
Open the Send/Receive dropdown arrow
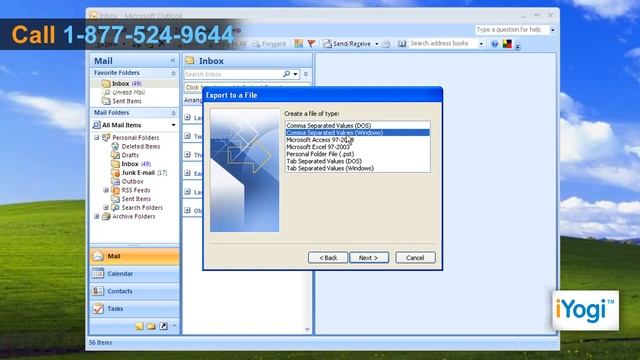[x=376, y=44]
